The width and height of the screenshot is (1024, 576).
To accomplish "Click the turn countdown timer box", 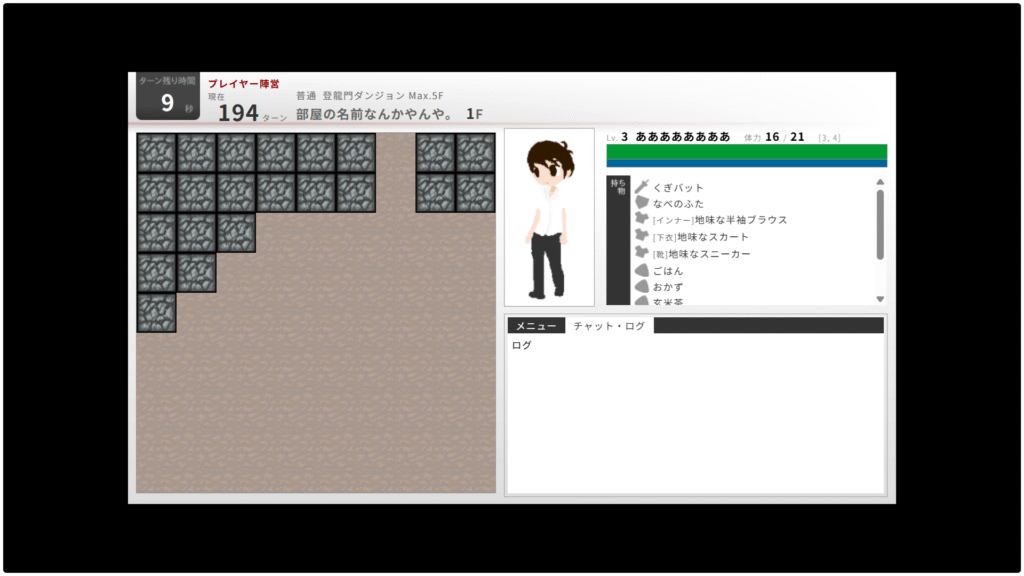I will pyautogui.click(x=167, y=96).
